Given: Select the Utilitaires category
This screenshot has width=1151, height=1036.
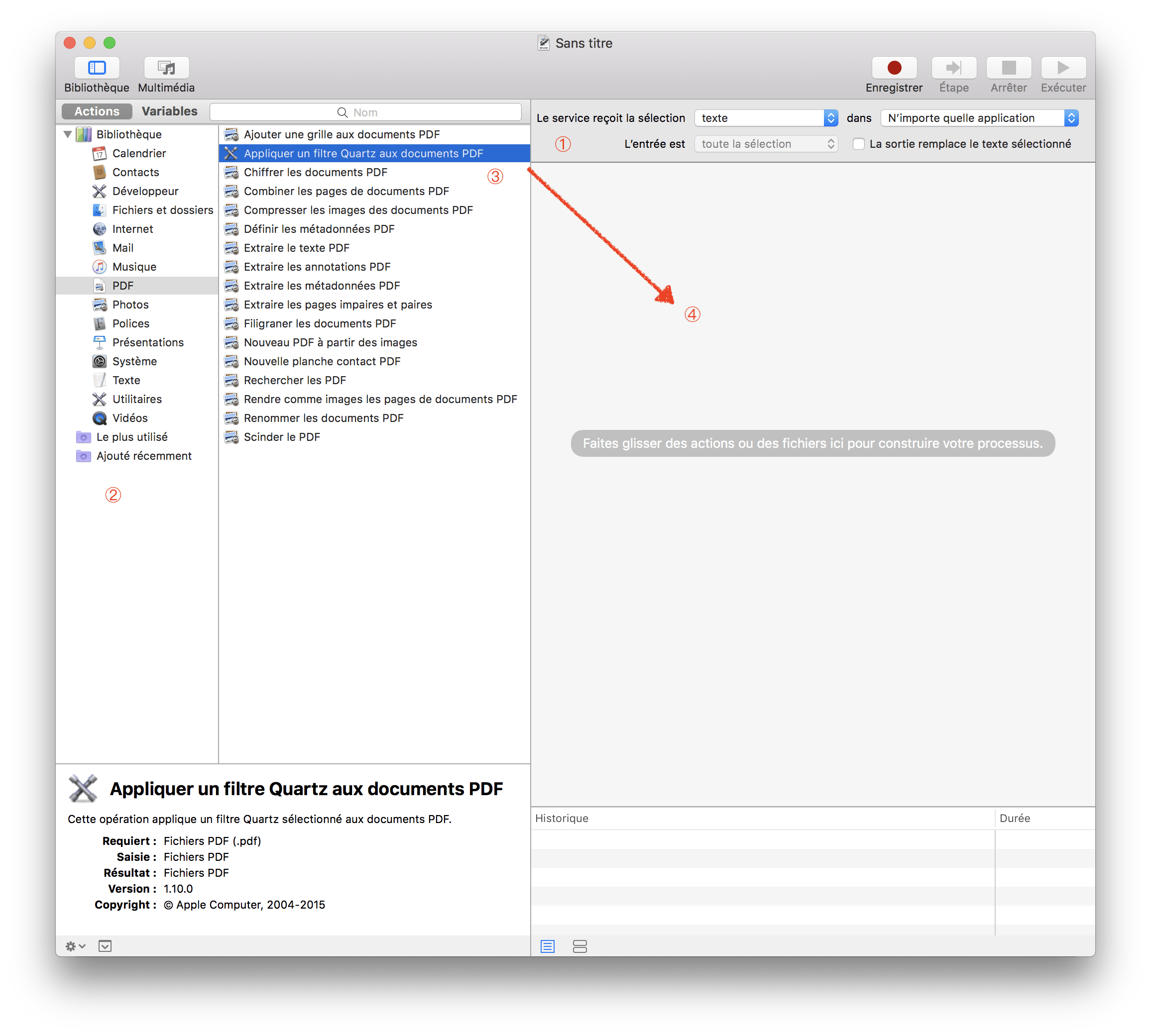Looking at the screenshot, I should [x=137, y=399].
